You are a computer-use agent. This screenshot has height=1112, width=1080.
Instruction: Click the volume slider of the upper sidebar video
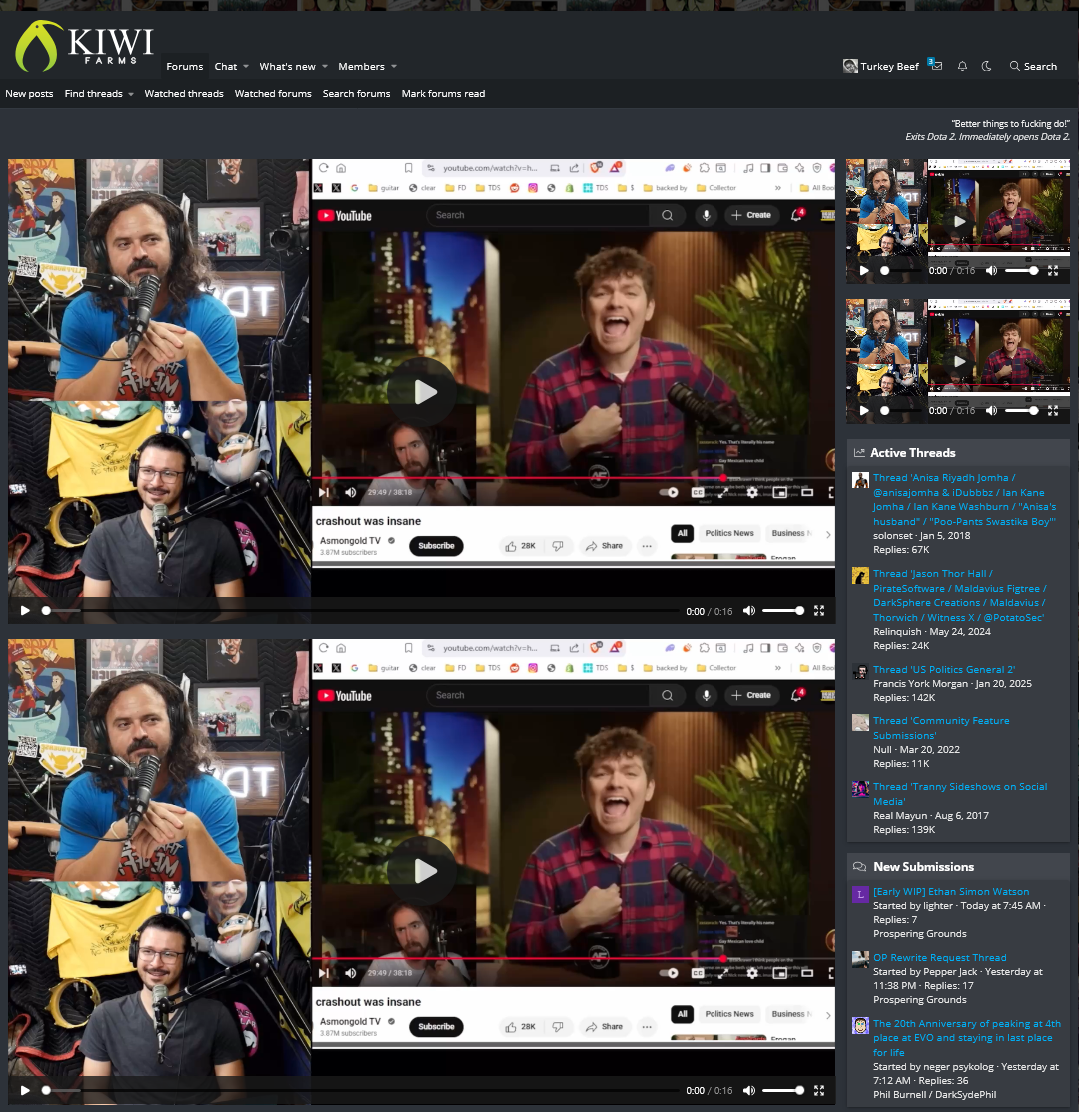[x=1022, y=270]
